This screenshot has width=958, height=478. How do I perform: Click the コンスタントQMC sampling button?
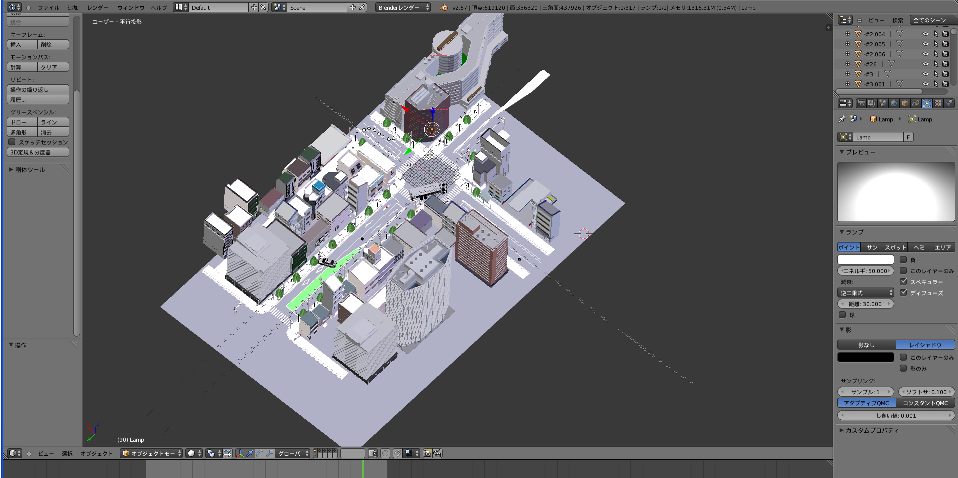[924, 402]
